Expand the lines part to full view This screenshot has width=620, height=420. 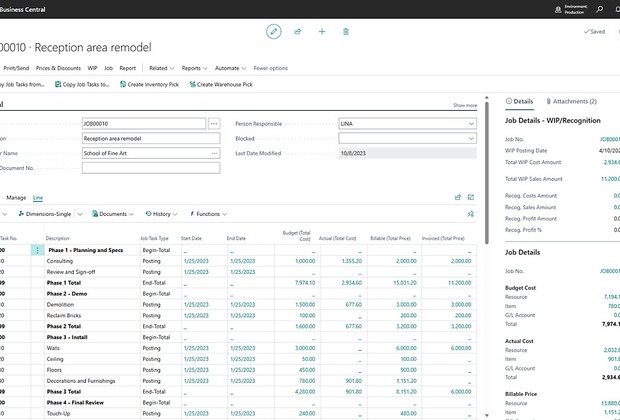471,197
